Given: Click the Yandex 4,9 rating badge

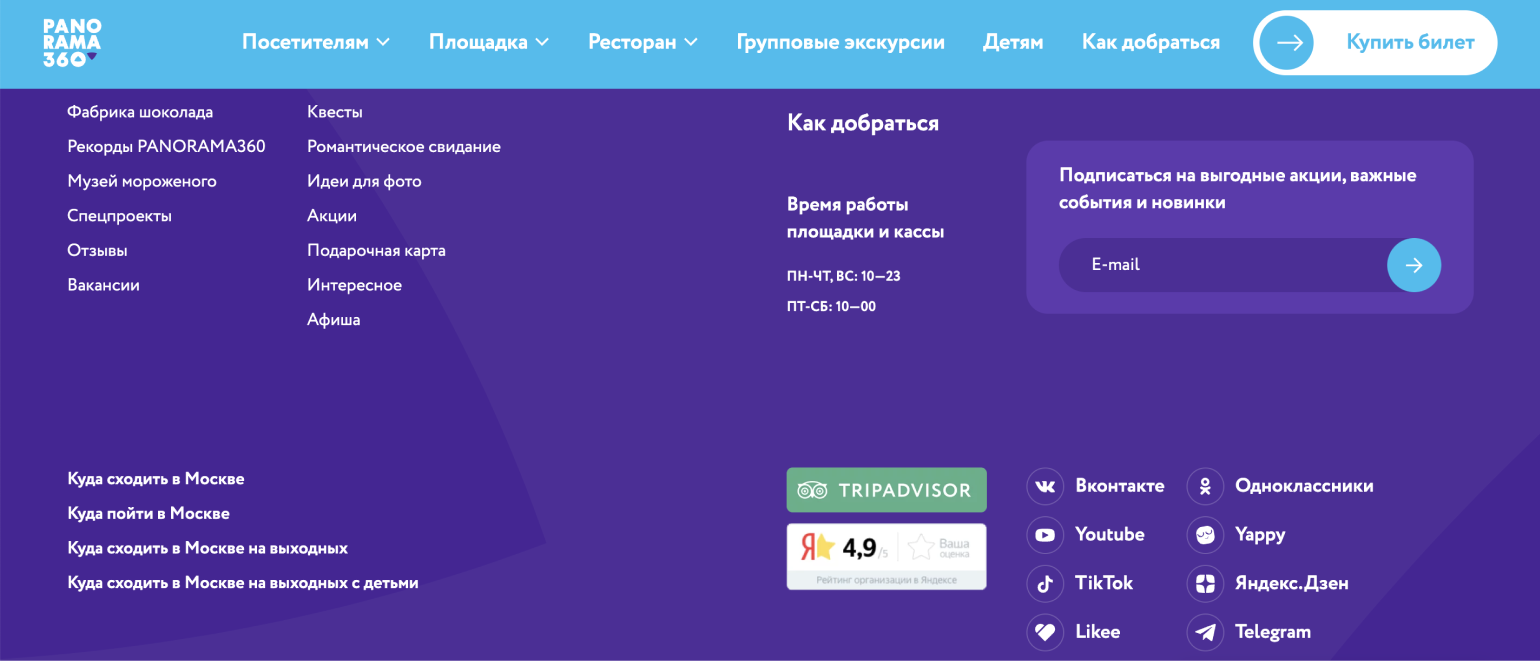Looking at the screenshot, I should (x=886, y=556).
